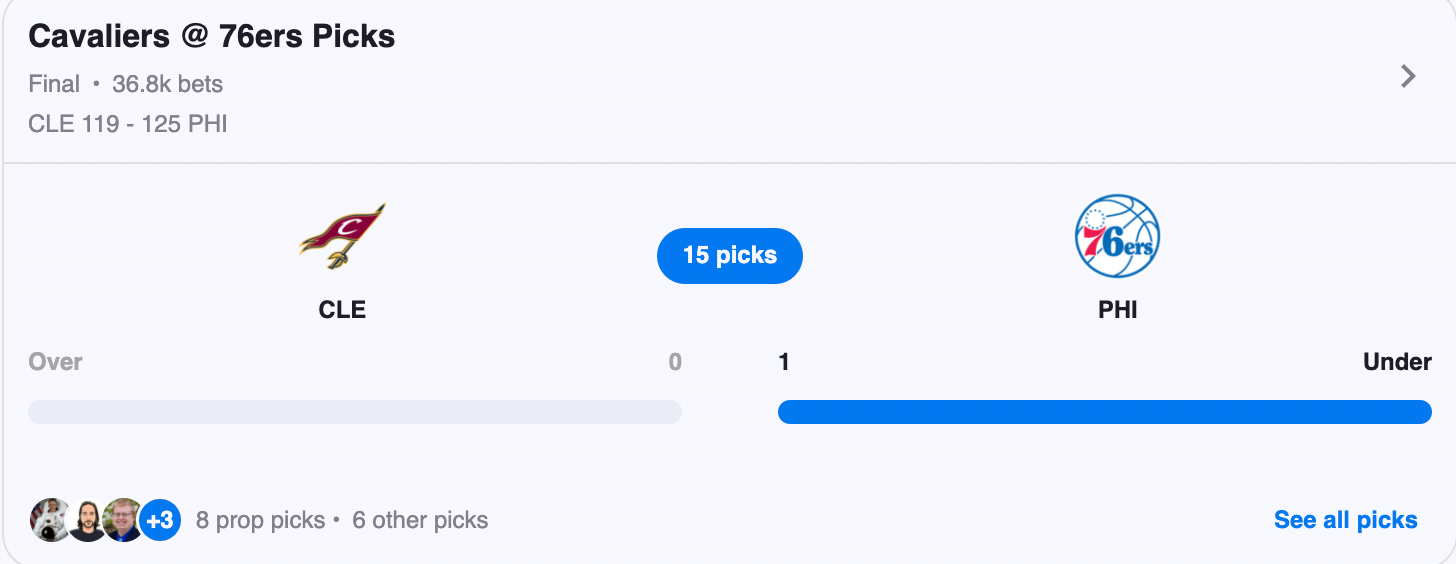Click the 8 prop picks text

(x=260, y=520)
